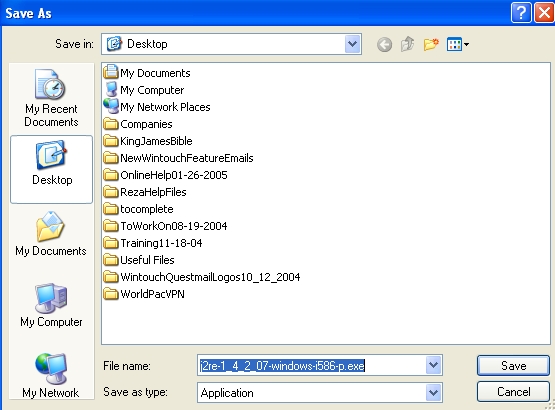Create a new folder icon
The width and height of the screenshot is (555, 410).
[431, 44]
